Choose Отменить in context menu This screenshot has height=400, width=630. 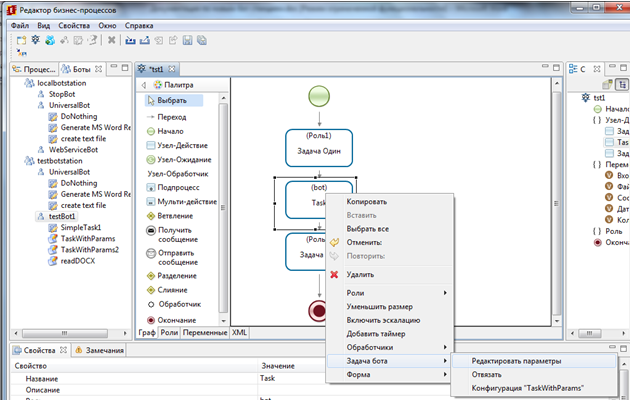(364, 243)
